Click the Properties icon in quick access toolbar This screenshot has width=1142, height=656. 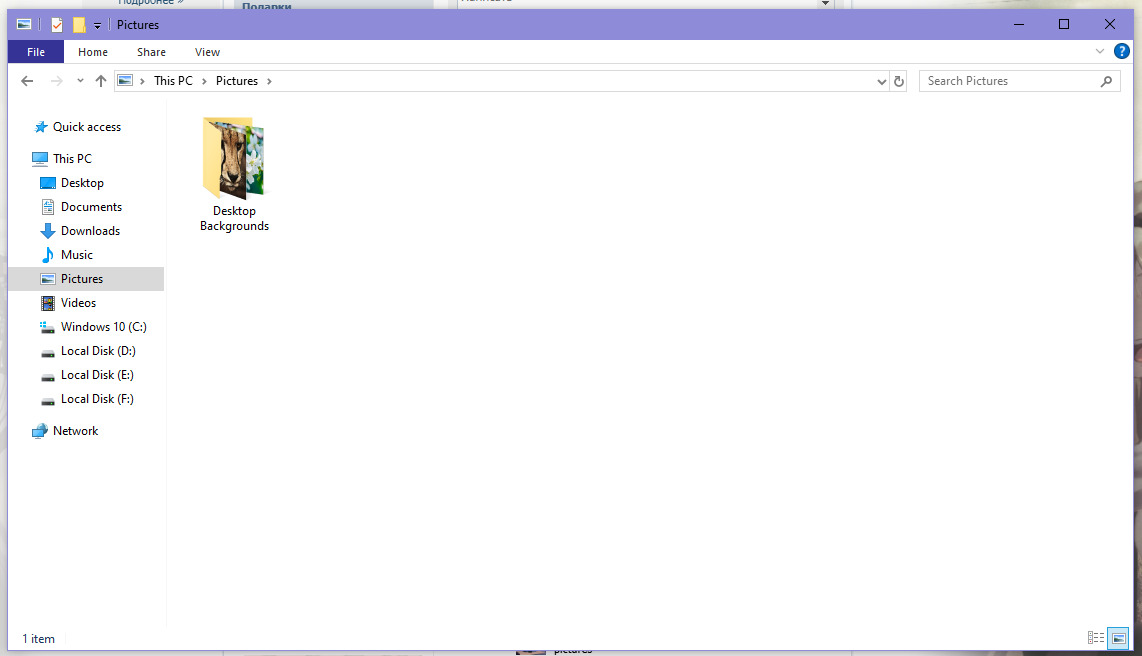coord(57,25)
